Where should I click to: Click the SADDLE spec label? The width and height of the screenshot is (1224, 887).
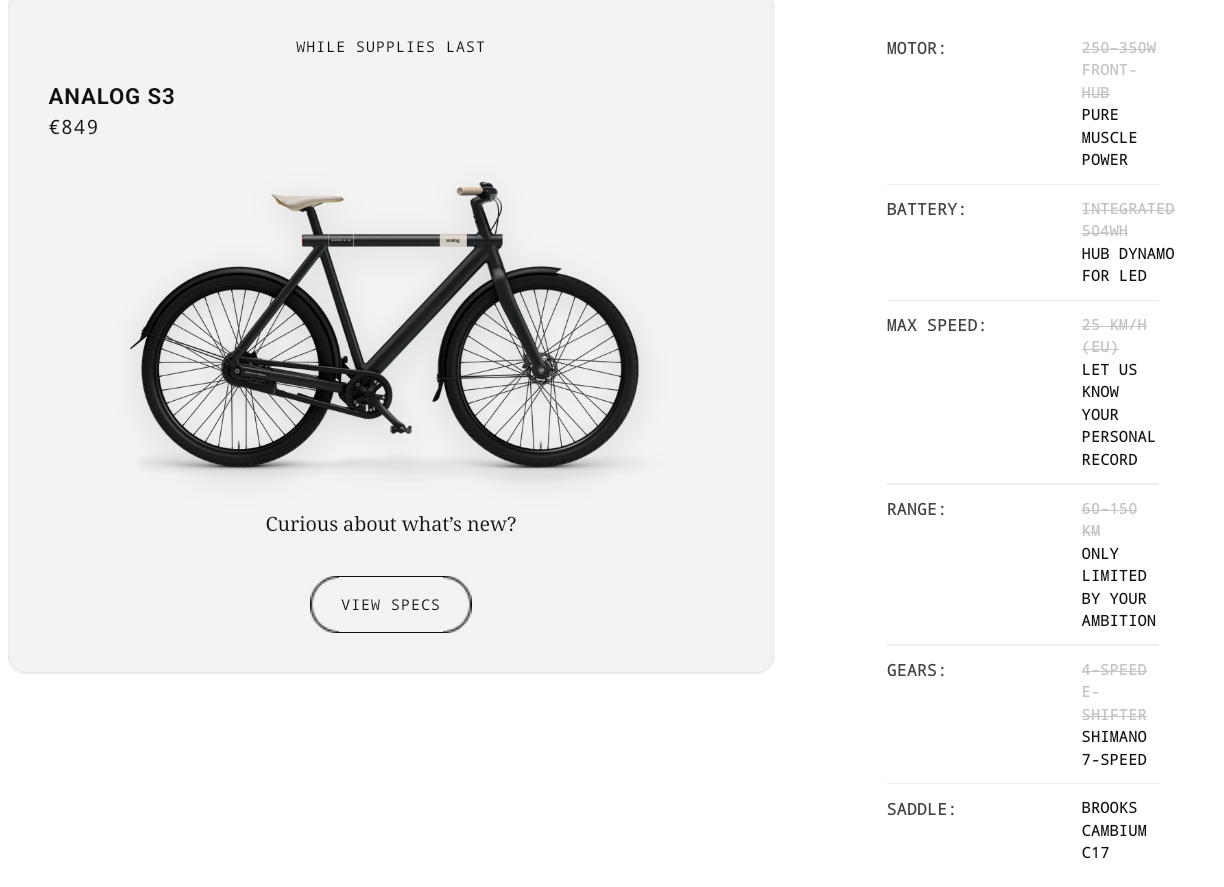pyautogui.click(x=921, y=809)
